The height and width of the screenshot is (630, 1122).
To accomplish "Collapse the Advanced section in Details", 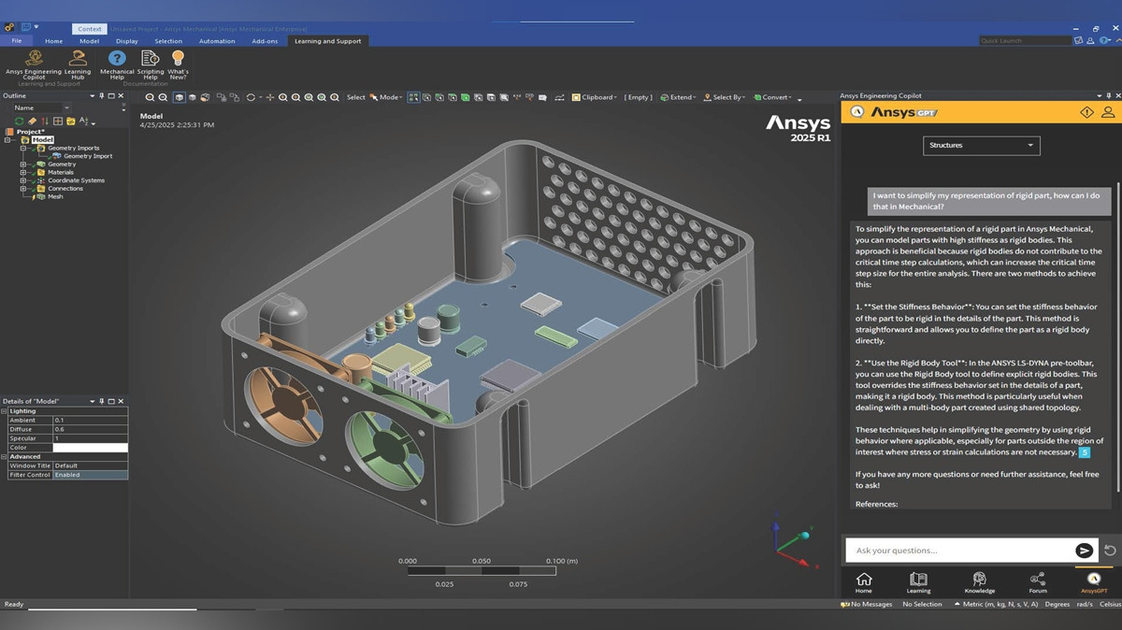I will point(4,456).
